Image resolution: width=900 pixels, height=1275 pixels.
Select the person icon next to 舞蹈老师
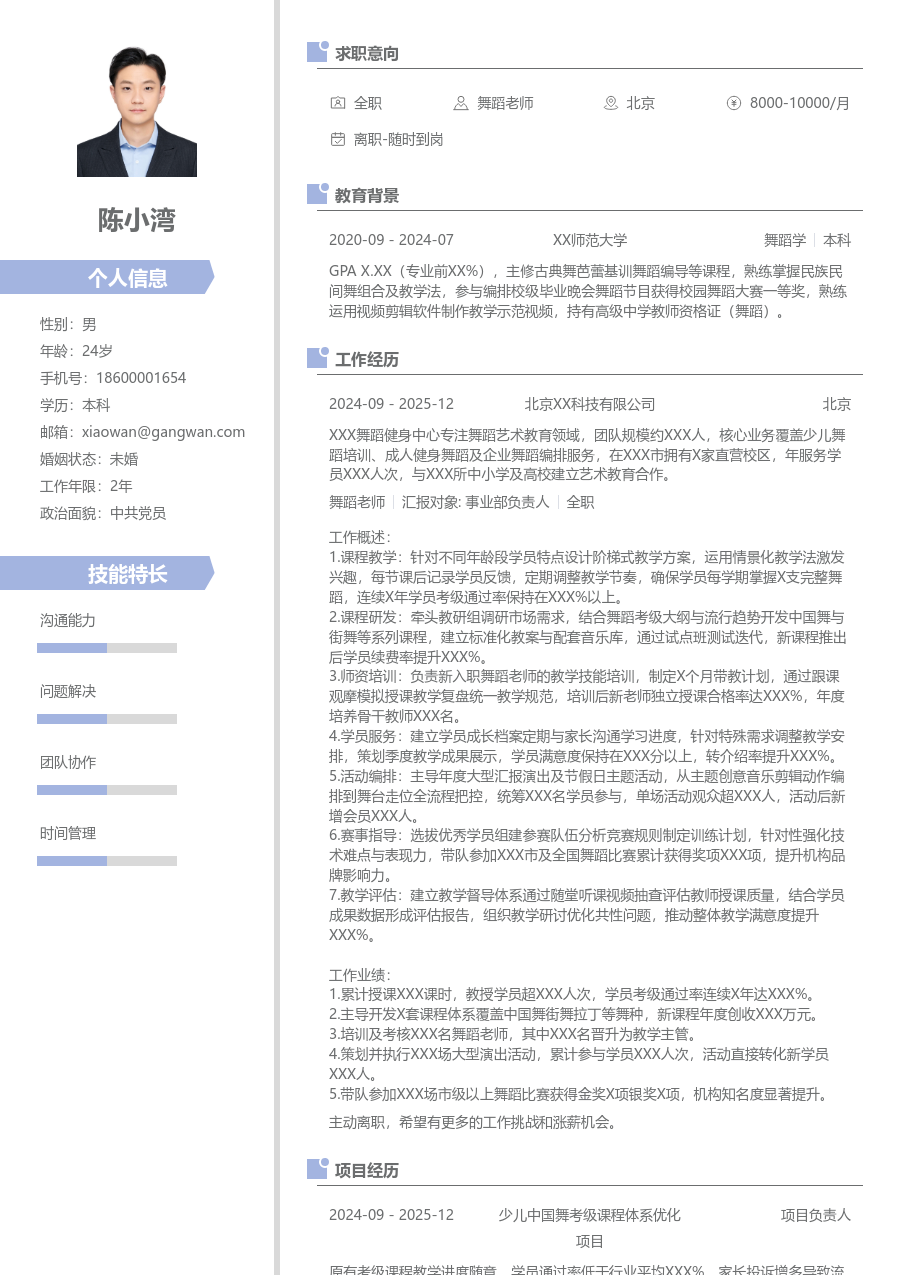460,103
